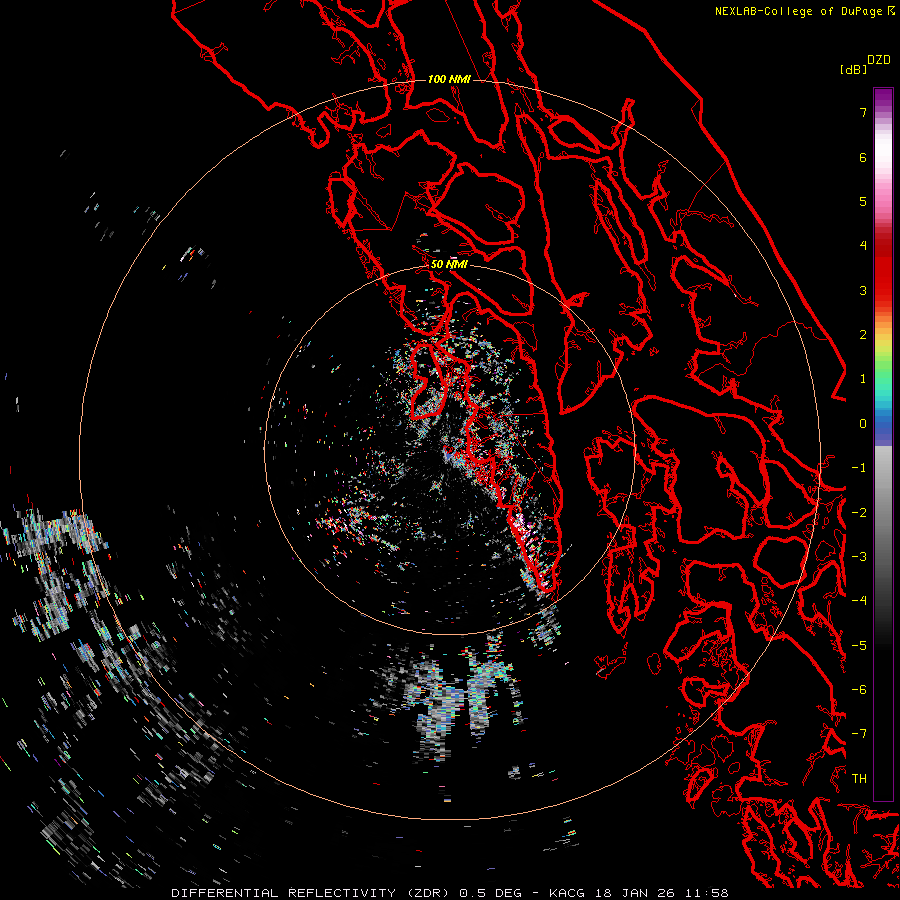Screen dimensions: 900x900
Task: Click the "-7" tick on color scale
Action: click(x=859, y=734)
